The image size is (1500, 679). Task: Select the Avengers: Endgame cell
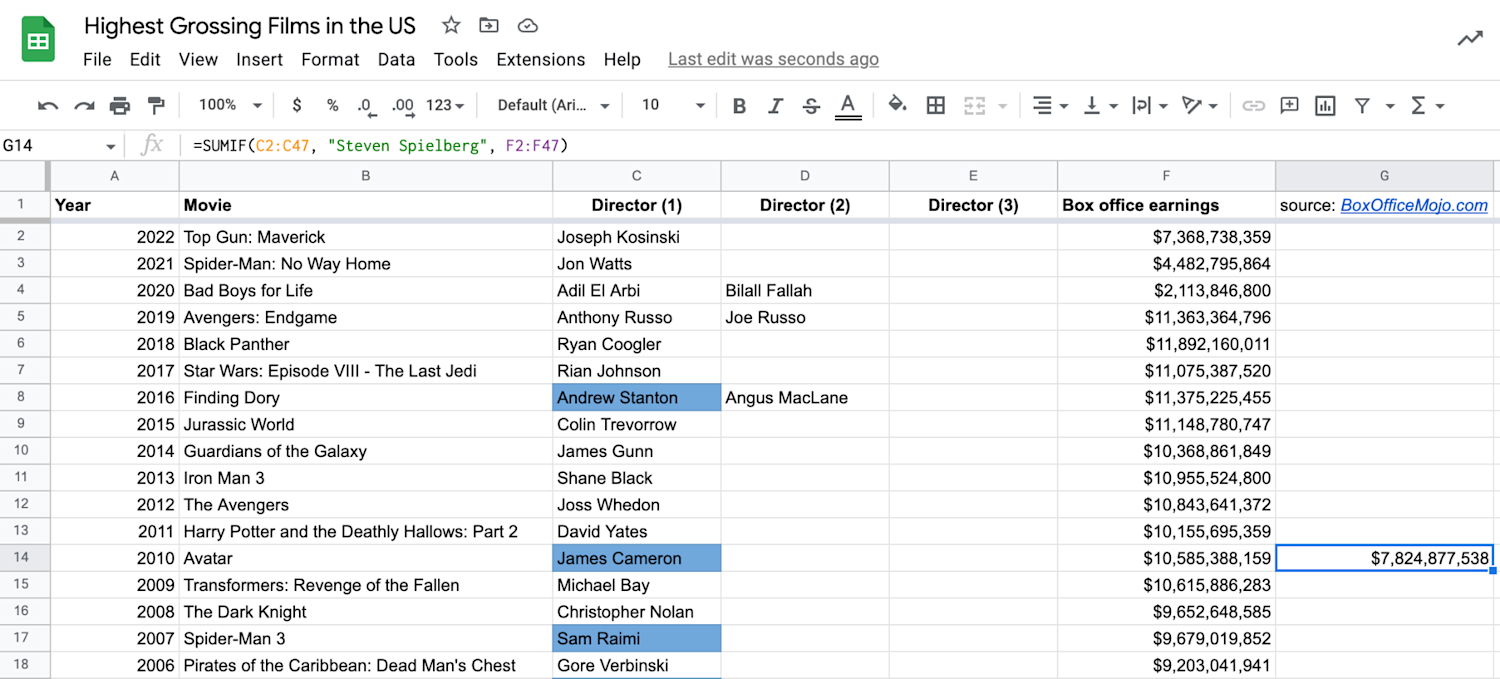tap(365, 318)
